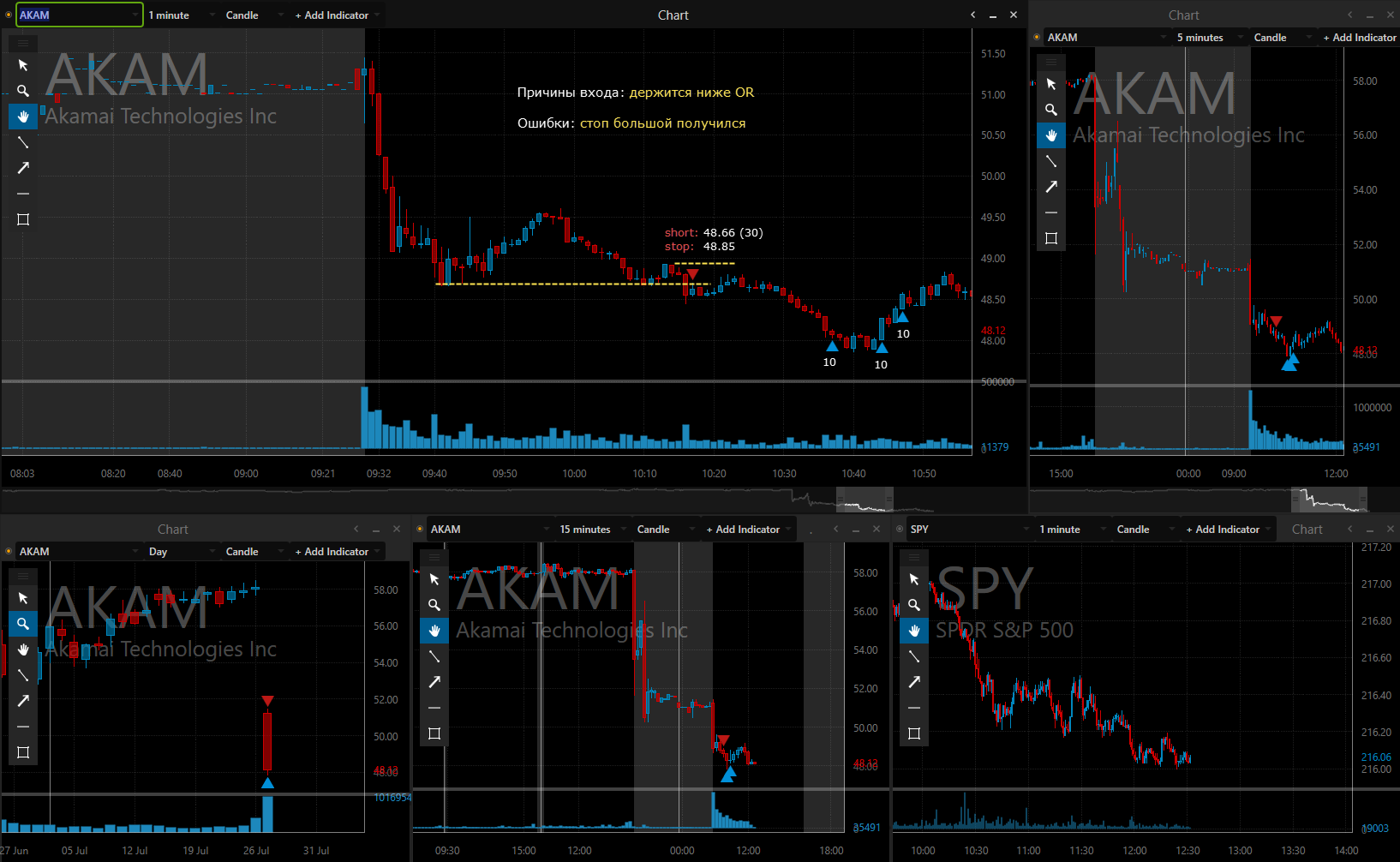The height and width of the screenshot is (862, 1400).
Task: Select horizontal line tool in main 1-minute chart
Action: click(23, 194)
